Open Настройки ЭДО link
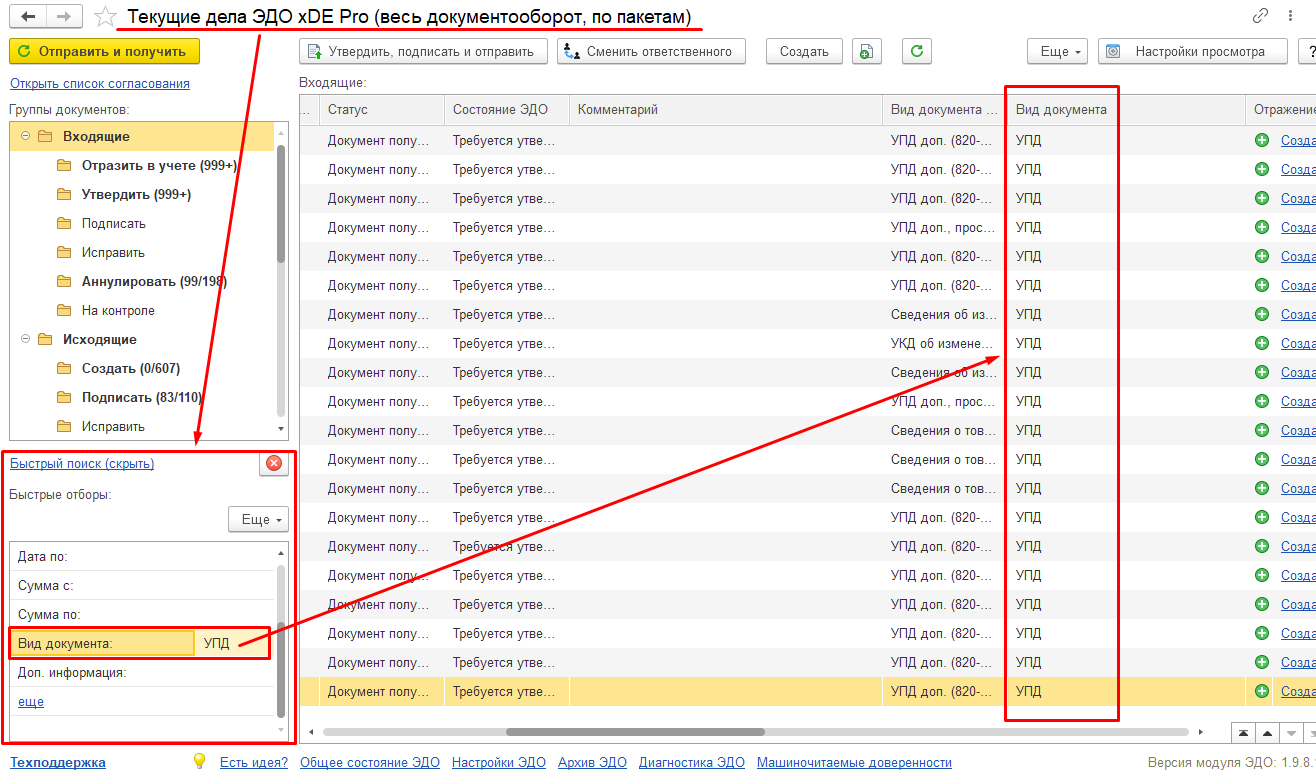 point(499,762)
